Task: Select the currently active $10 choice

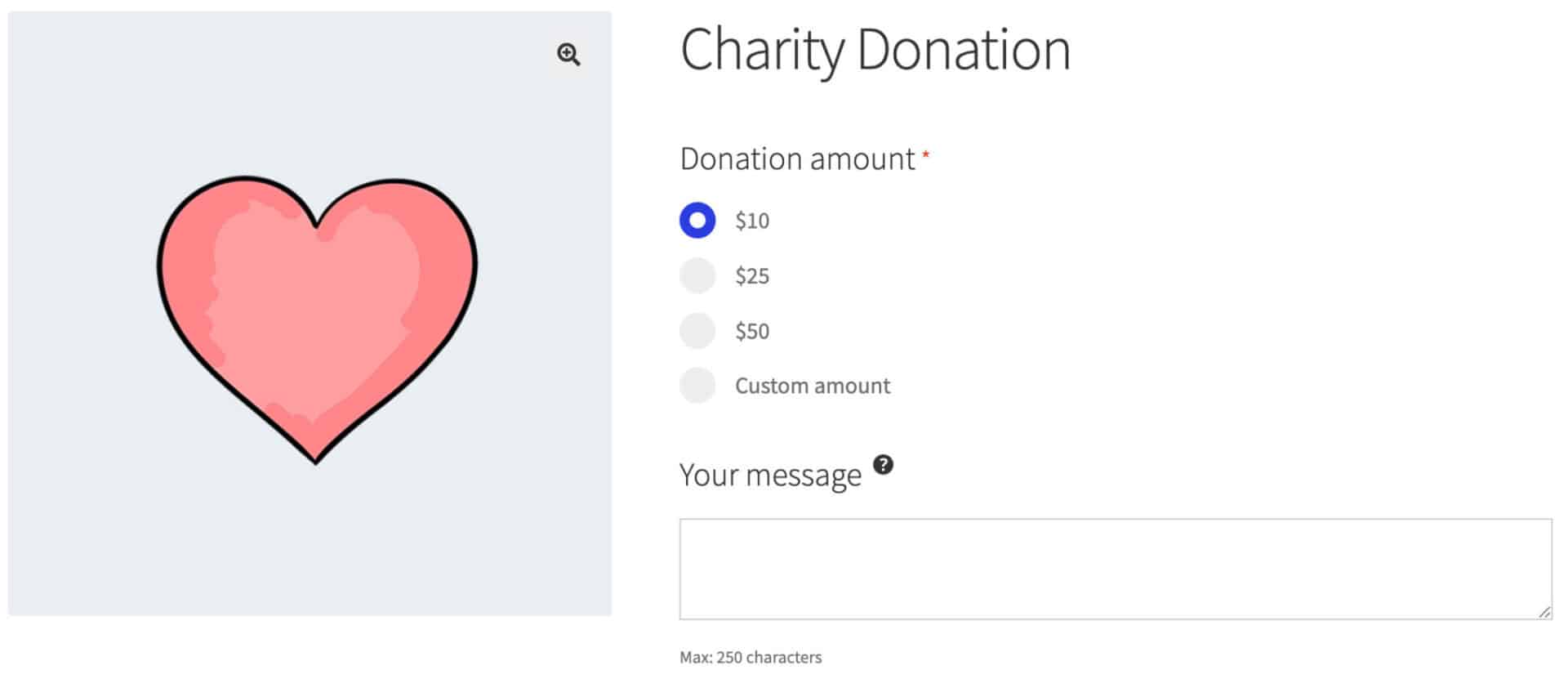Action: (697, 220)
